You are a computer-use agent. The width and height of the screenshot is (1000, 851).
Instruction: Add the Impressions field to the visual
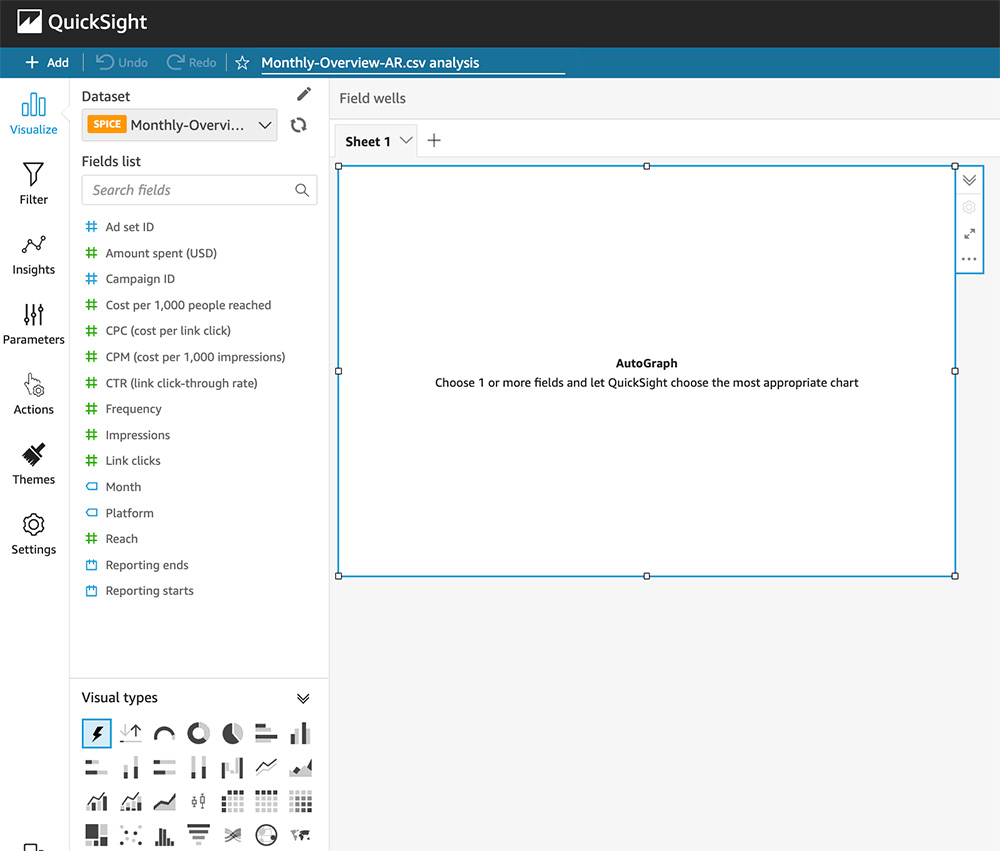pyautogui.click(x=138, y=435)
